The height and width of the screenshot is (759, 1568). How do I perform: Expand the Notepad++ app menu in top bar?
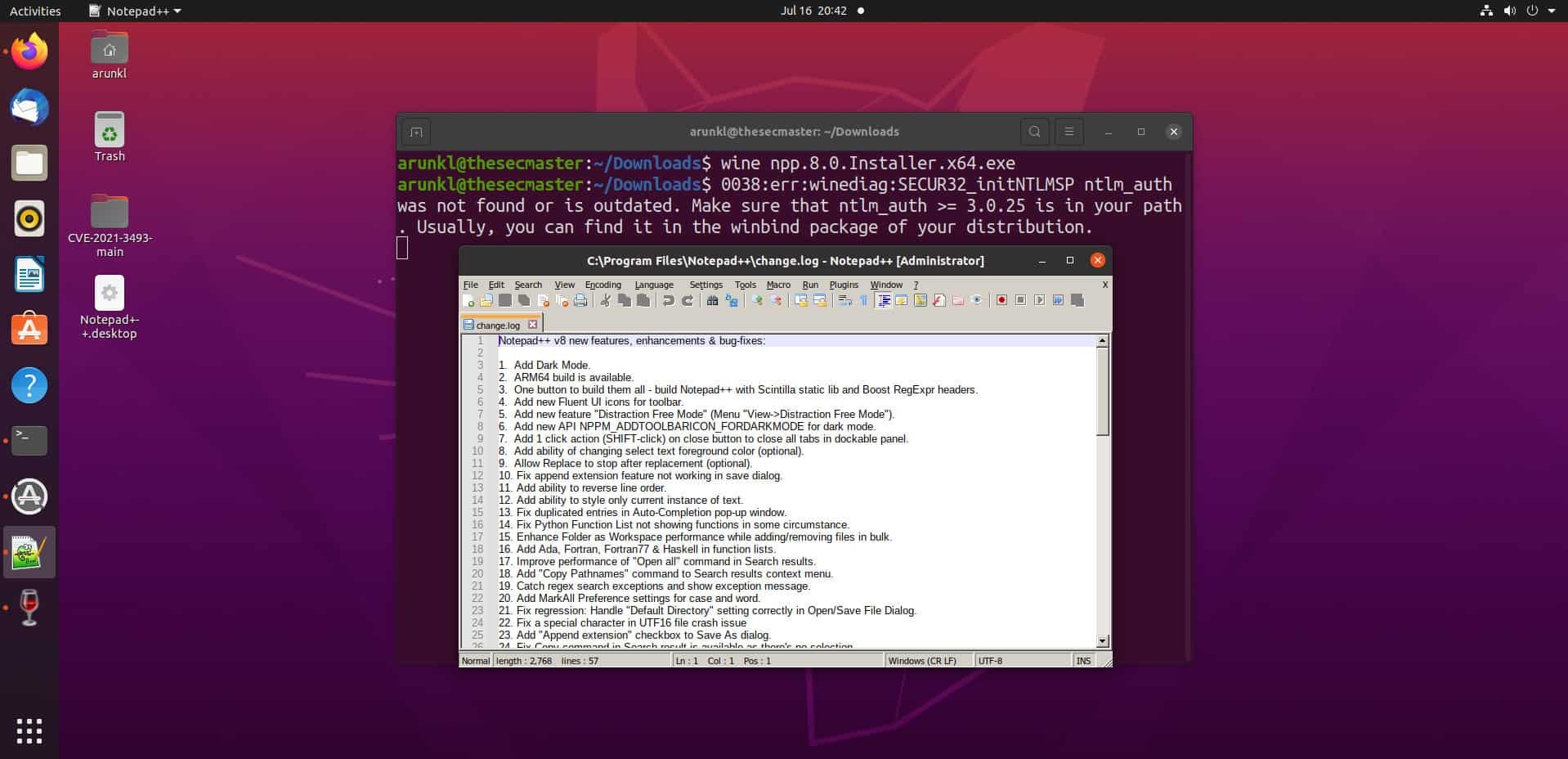[135, 11]
